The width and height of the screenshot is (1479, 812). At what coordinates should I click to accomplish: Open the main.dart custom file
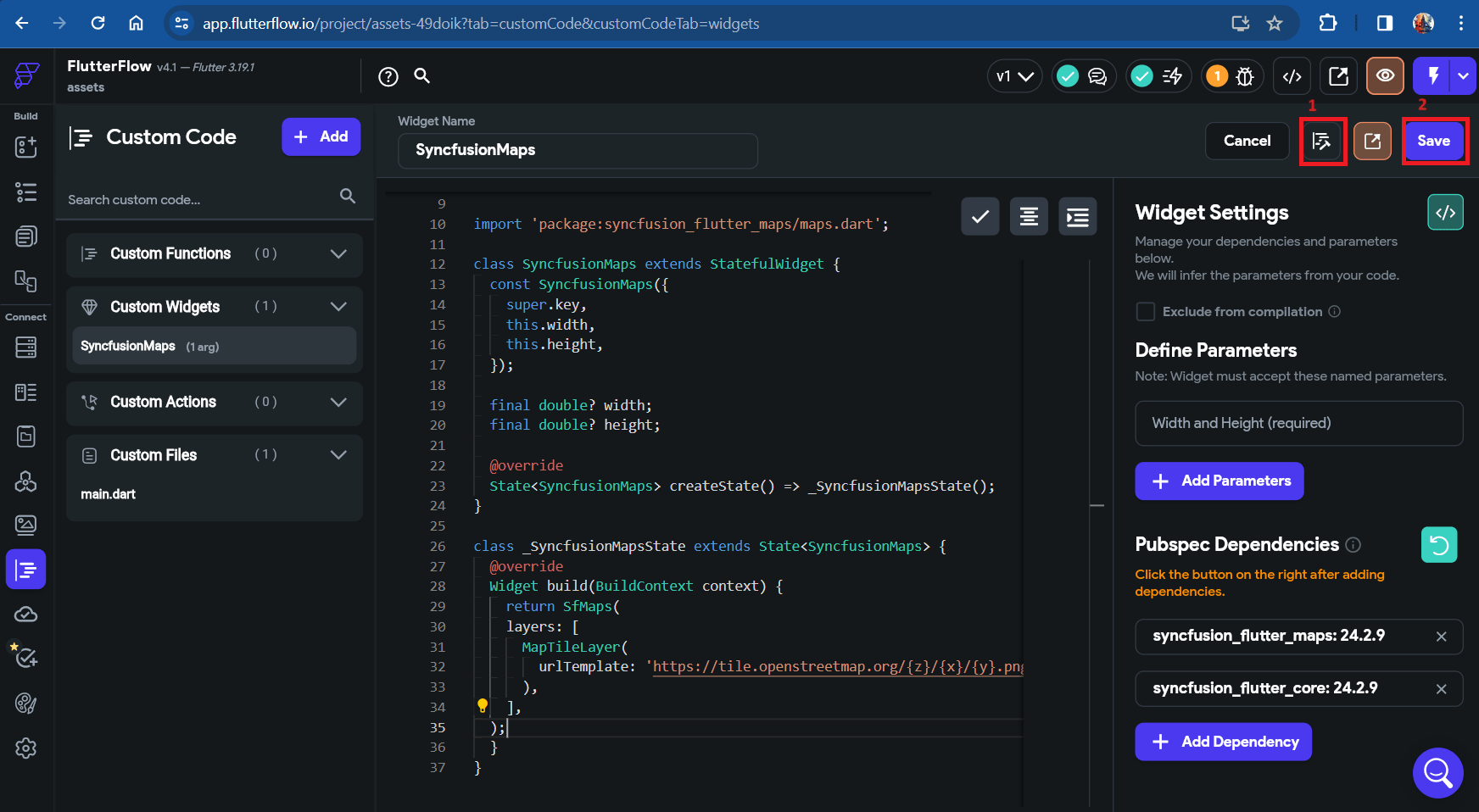tap(108, 494)
